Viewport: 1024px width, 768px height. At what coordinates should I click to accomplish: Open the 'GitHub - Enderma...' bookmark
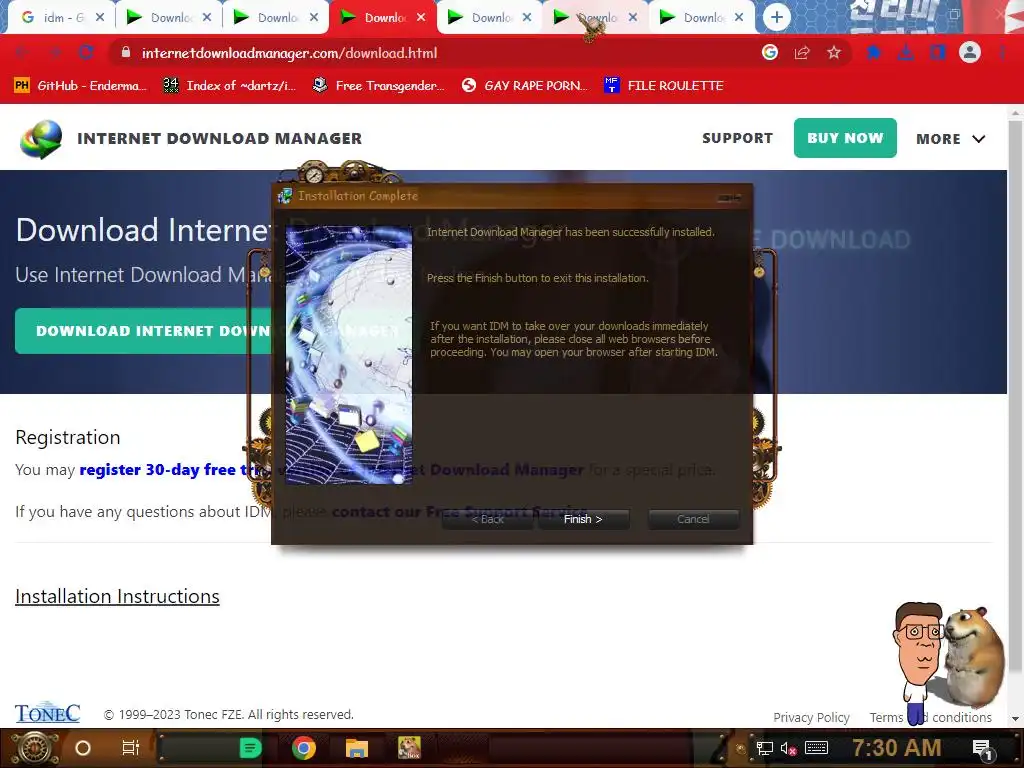pyautogui.click(x=80, y=86)
